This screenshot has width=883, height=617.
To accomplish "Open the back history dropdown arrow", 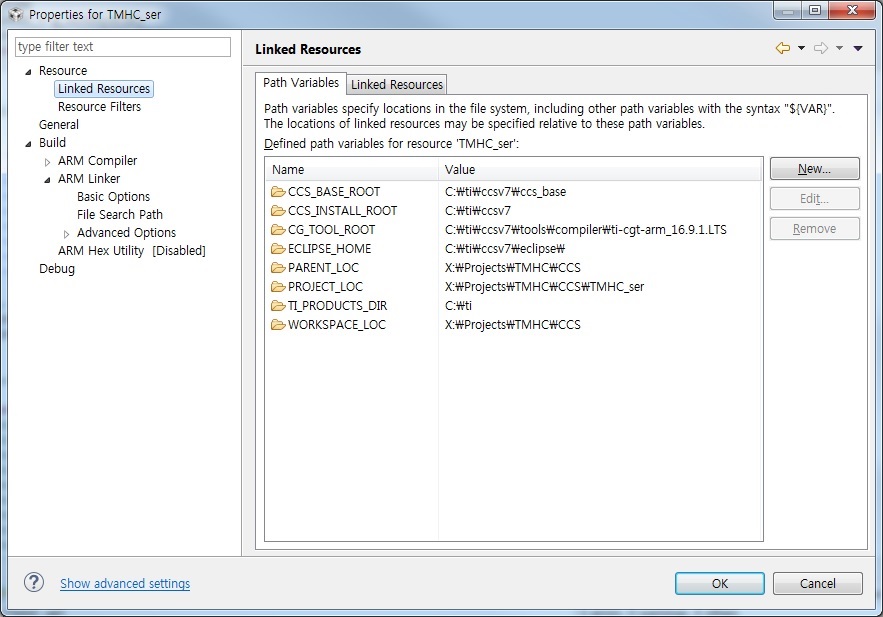I will (x=801, y=48).
